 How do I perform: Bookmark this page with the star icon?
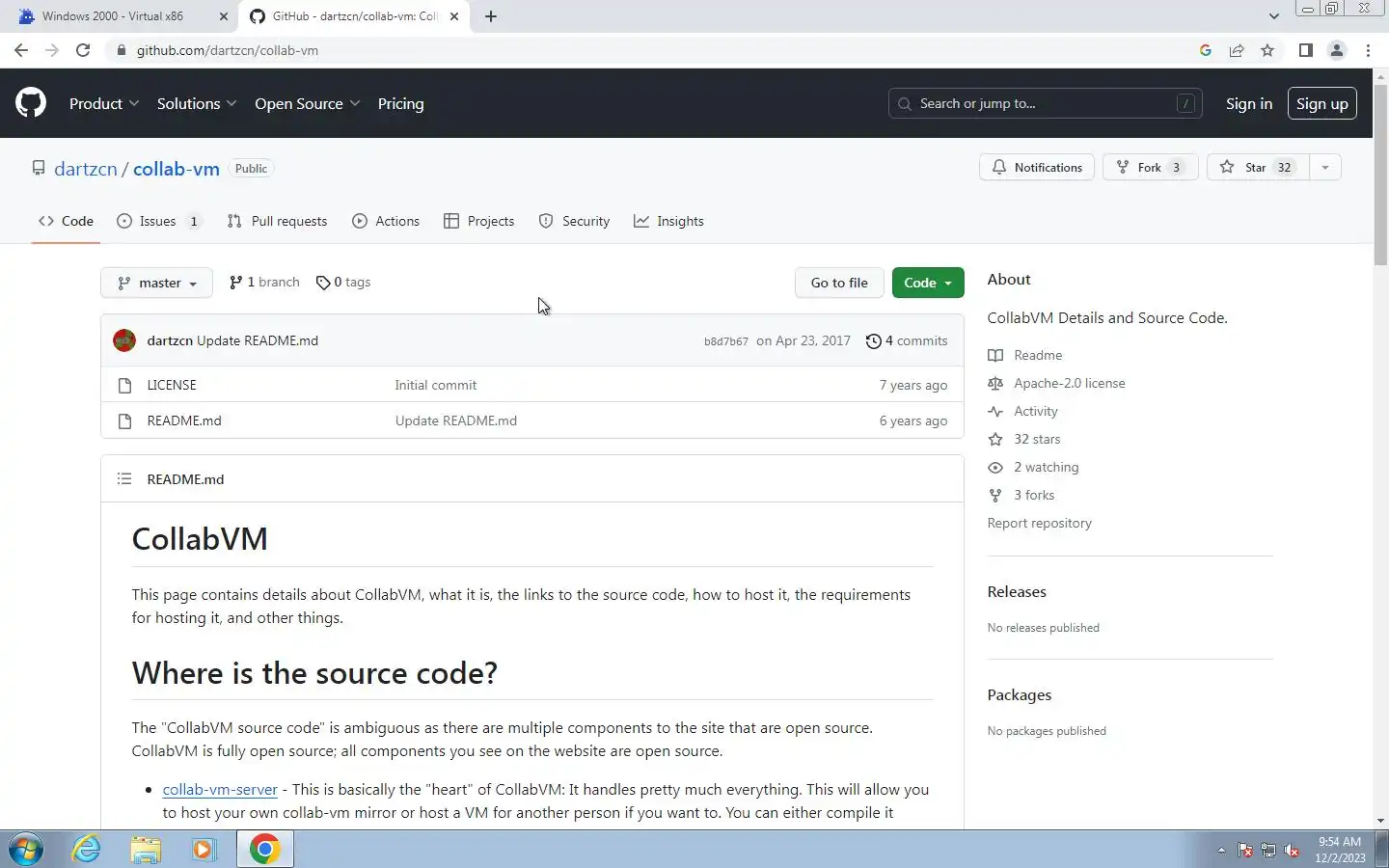(x=1267, y=50)
